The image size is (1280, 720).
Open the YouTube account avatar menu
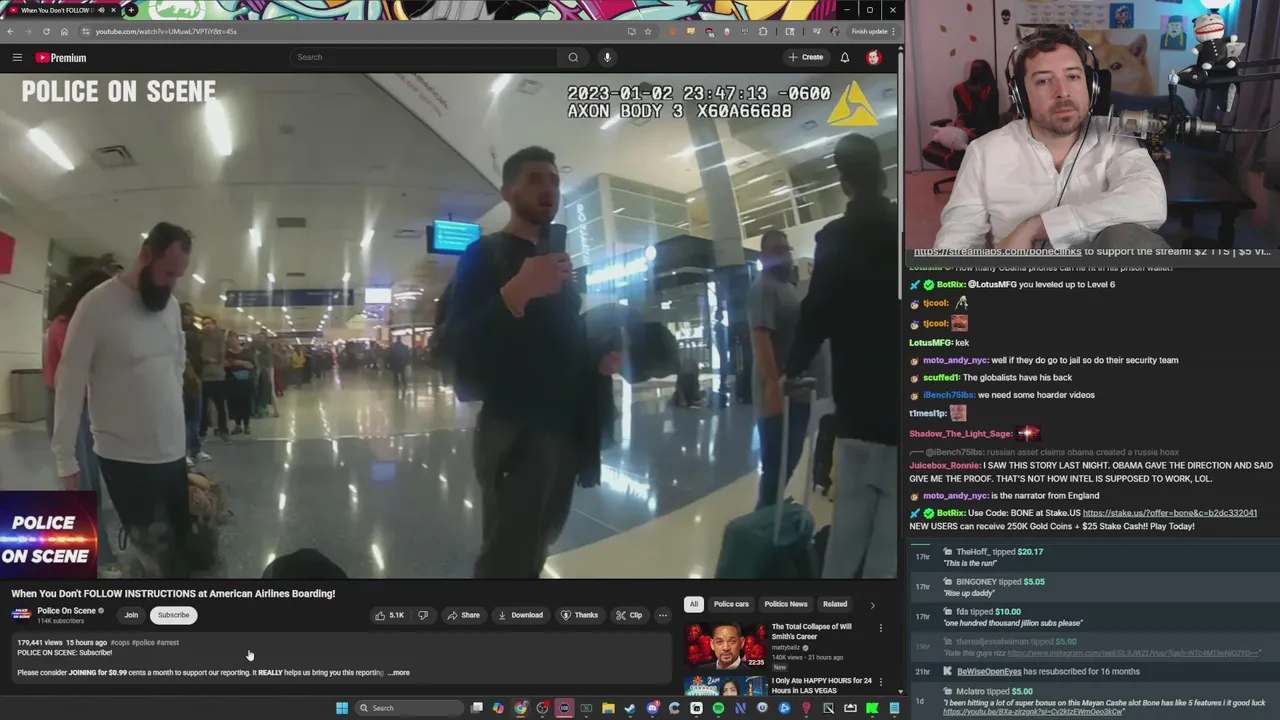[874, 57]
